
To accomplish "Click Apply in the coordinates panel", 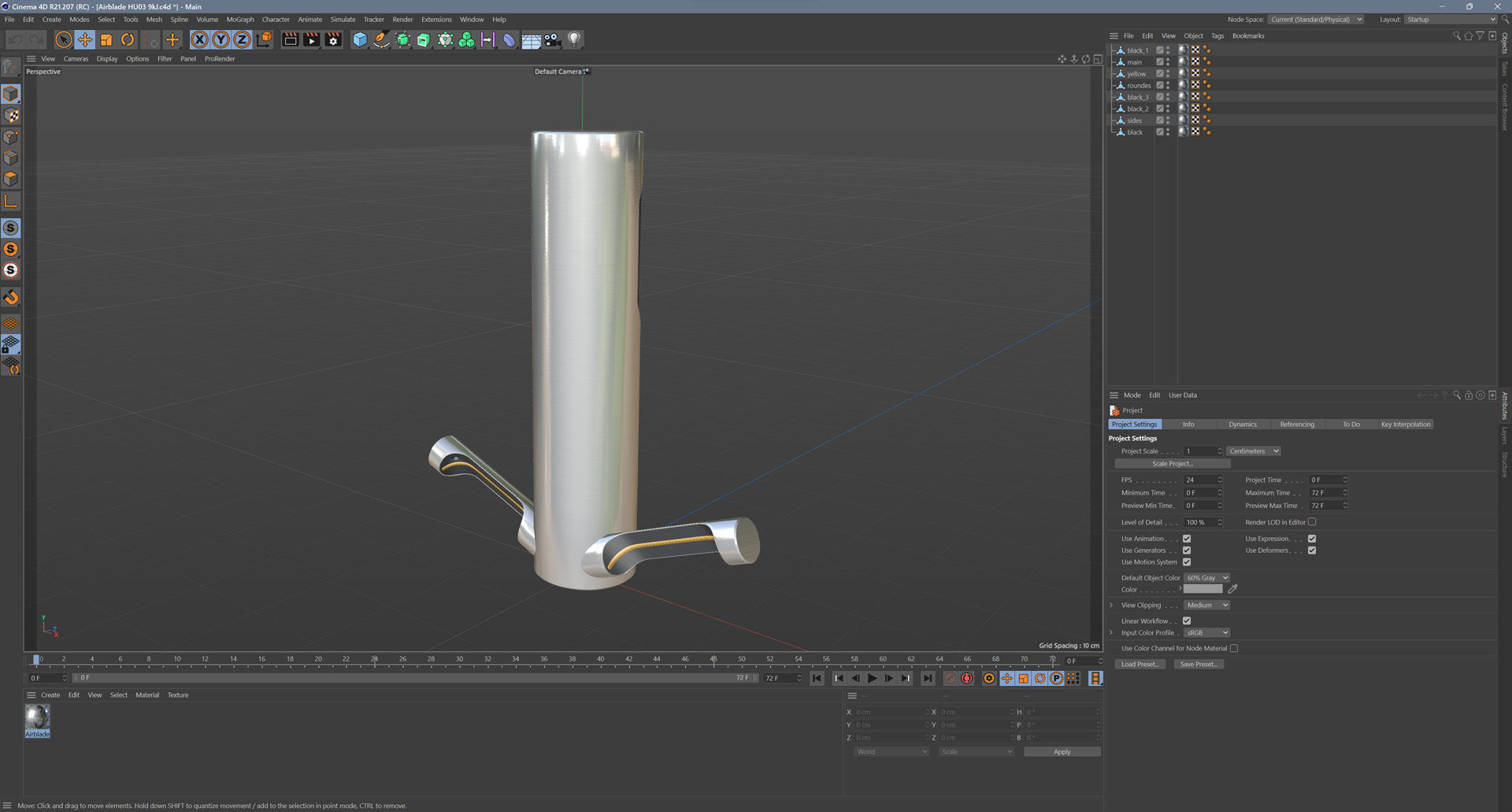I will 1062,752.
